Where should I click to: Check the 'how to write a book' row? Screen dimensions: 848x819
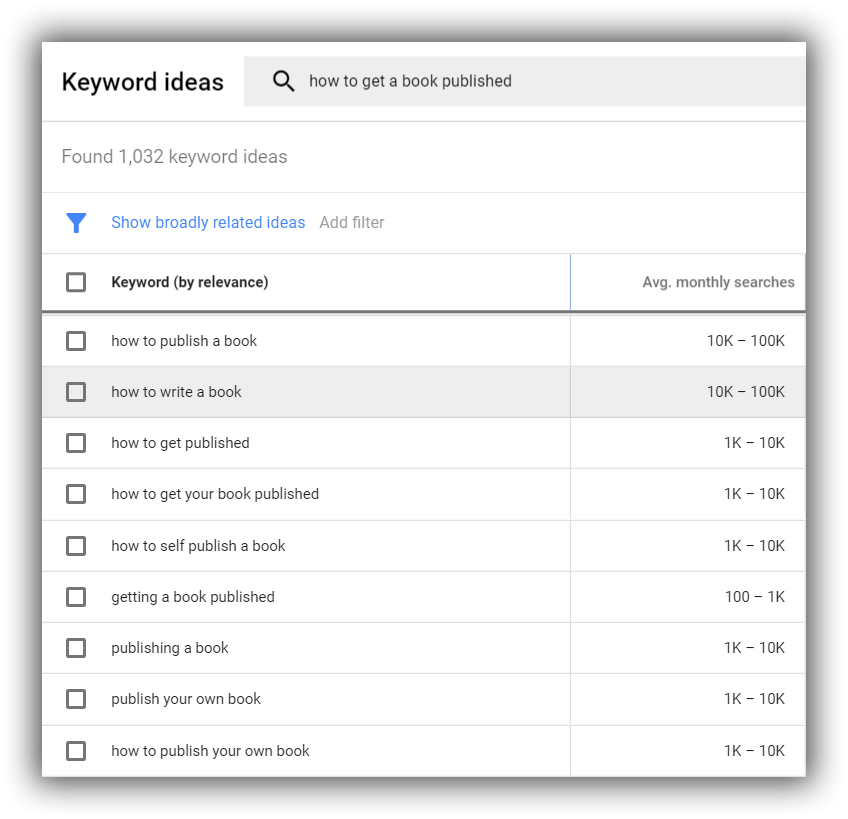point(76,392)
